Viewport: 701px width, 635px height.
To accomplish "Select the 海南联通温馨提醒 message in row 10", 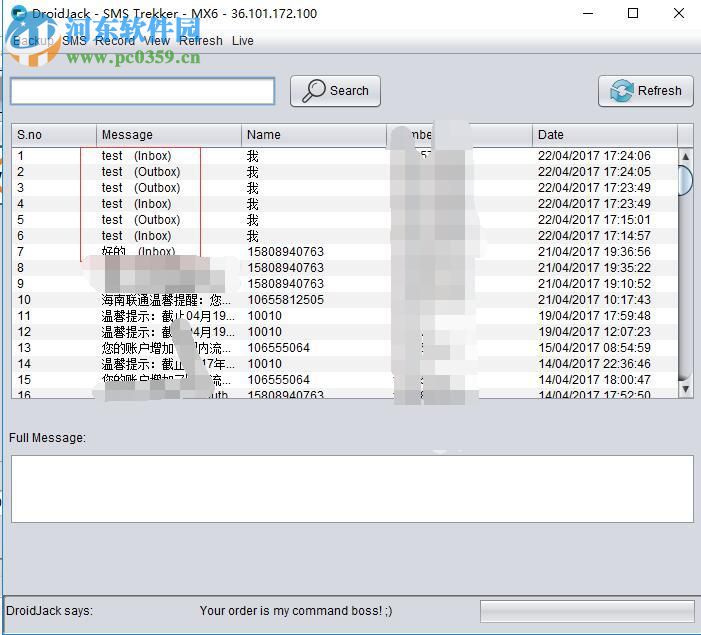I will pyautogui.click(x=166, y=300).
